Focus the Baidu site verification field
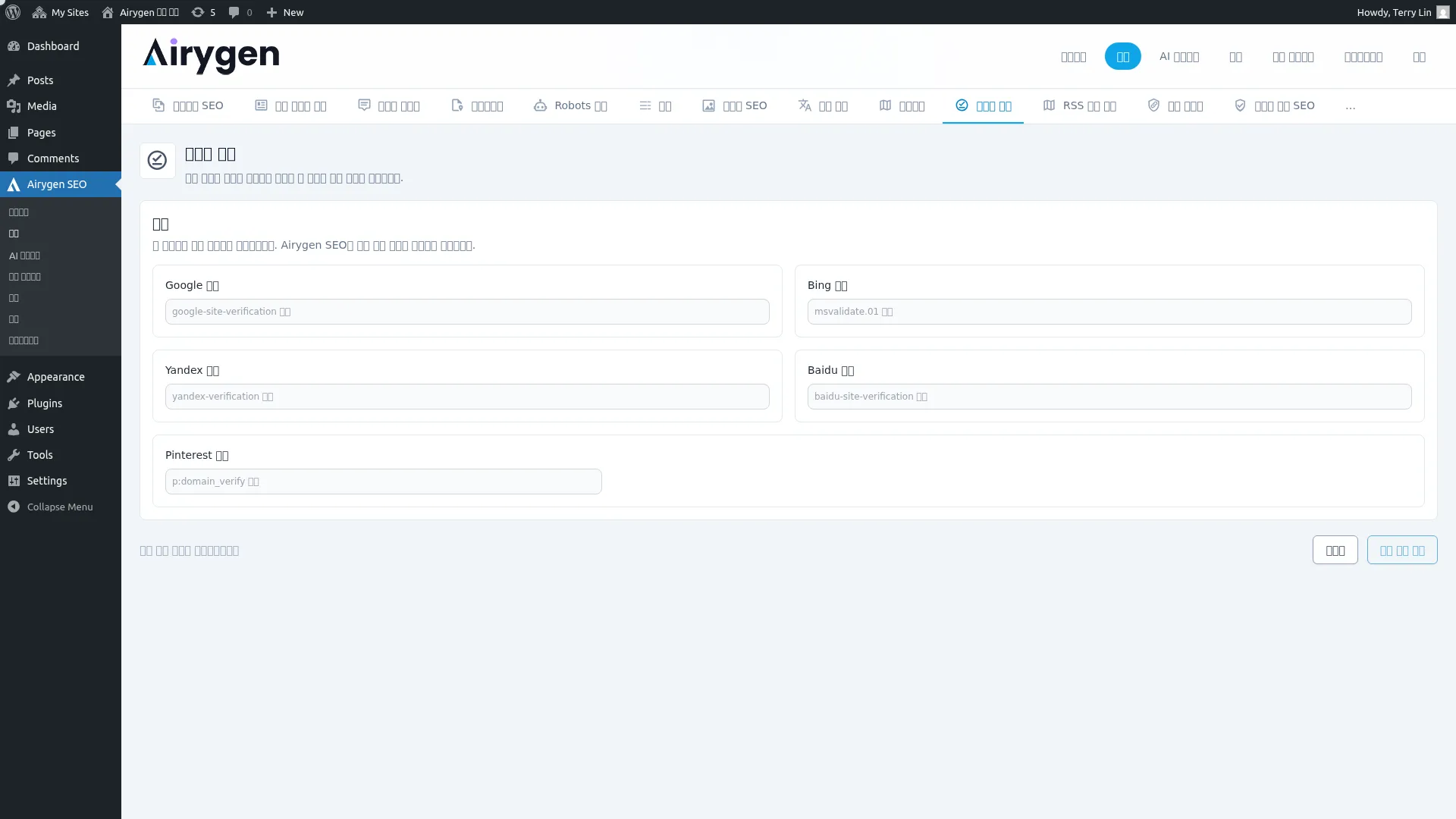 1109,397
